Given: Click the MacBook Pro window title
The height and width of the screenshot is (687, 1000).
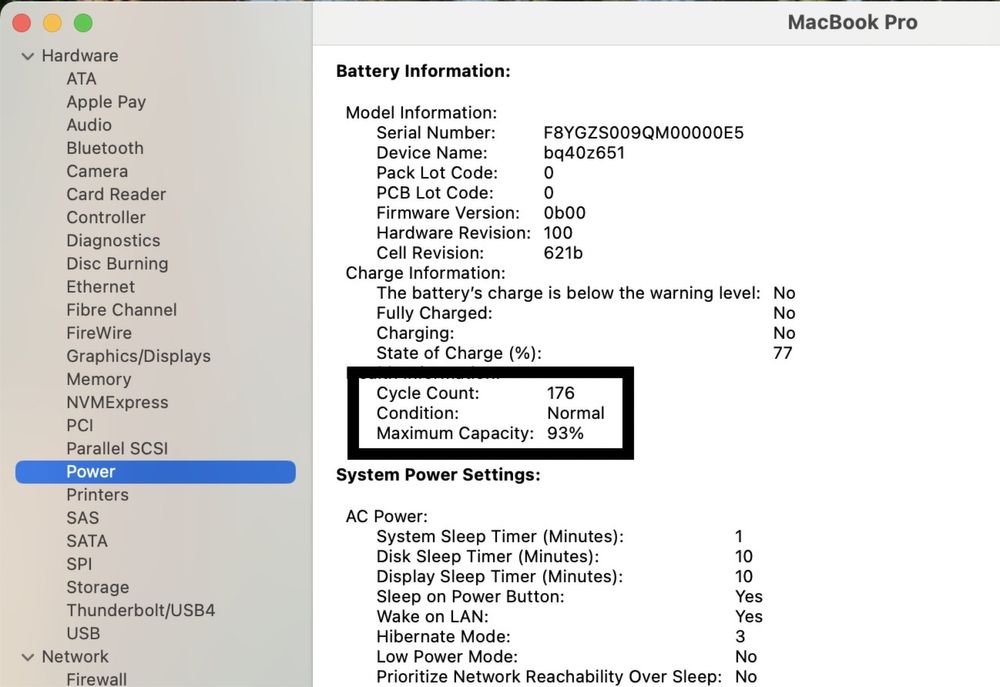Looking at the screenshot, I should pos(853,22).
